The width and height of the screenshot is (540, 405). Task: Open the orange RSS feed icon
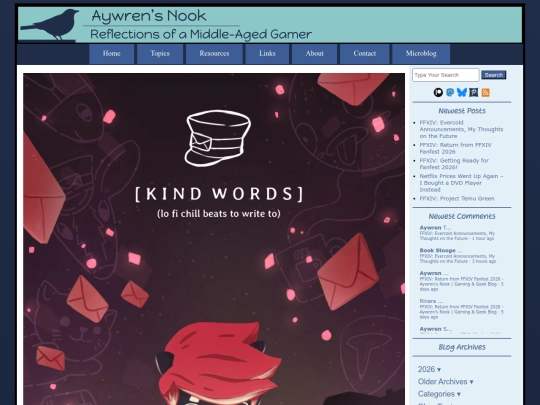(486, 92)
